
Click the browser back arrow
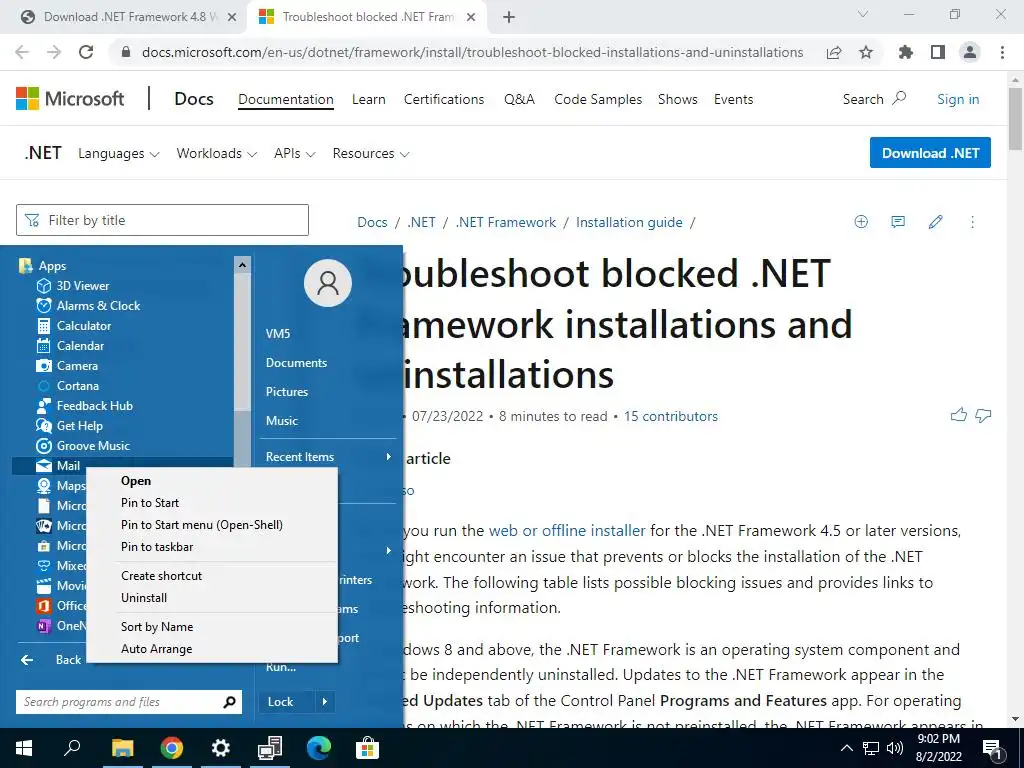(22, 52)
